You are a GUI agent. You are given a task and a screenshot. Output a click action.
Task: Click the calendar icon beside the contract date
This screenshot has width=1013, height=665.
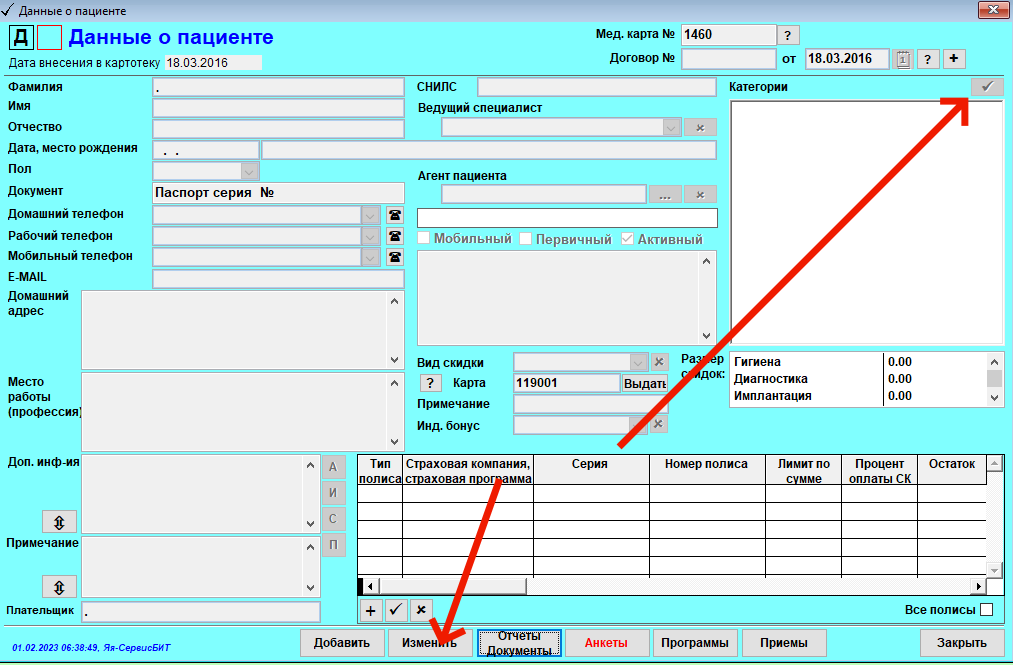click(903, 59)
